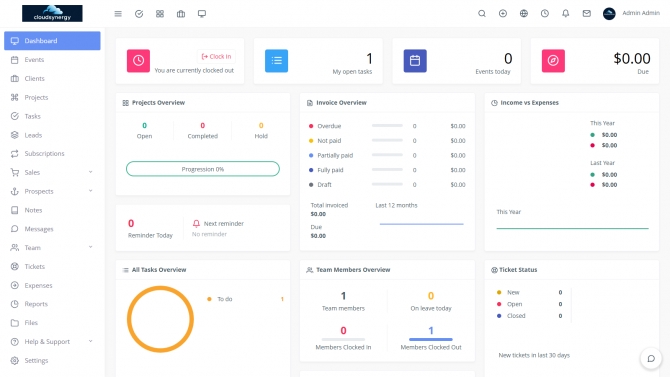Open the timer clock icon in header
This screenshot has height=377, width=670.
tap(544, 14)
